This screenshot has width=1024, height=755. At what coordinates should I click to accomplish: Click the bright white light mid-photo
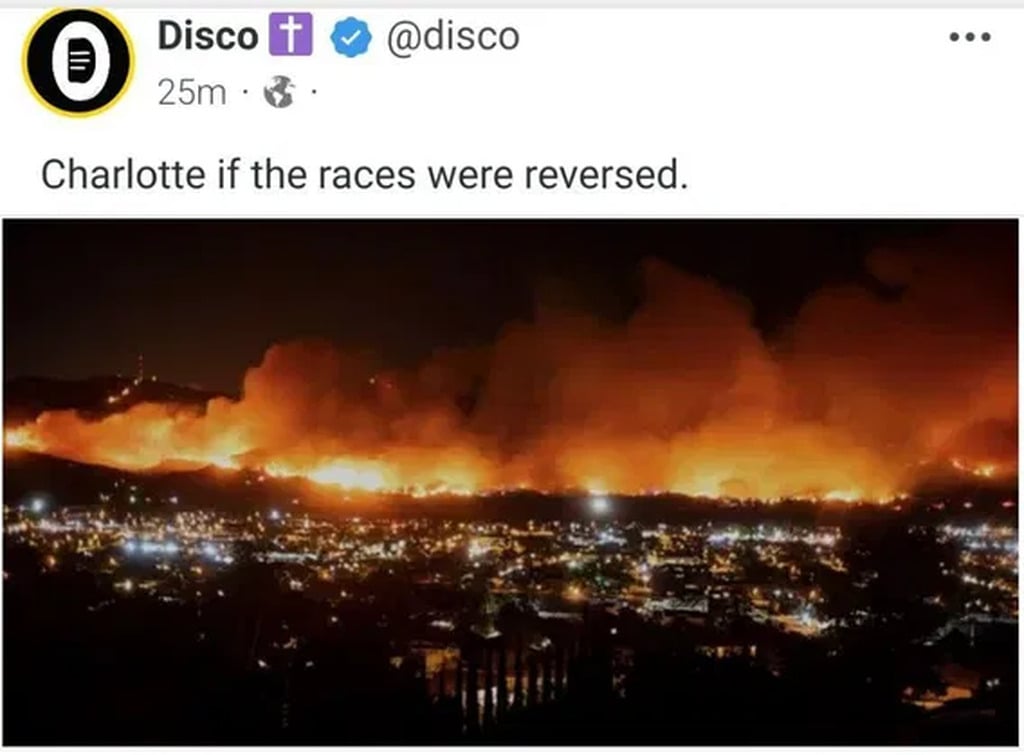[599, 504]
